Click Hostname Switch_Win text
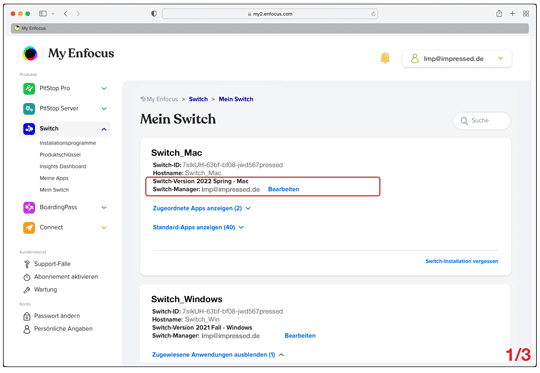 pyautogui.click(x=186, y=320)
